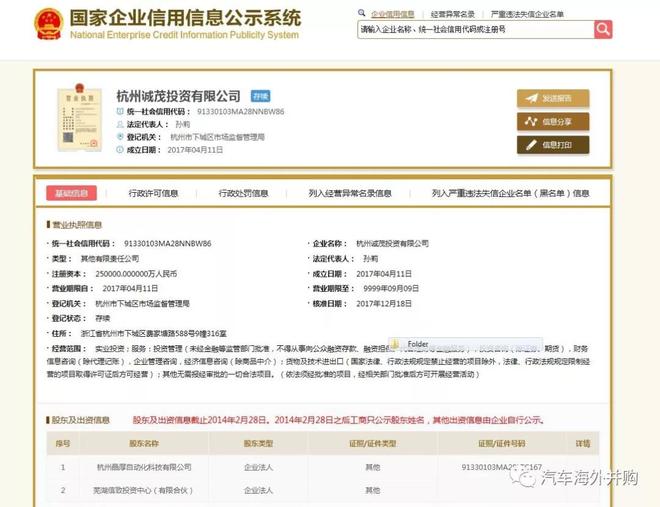Click the 信息分享 share info button

(x=553, y=122)
